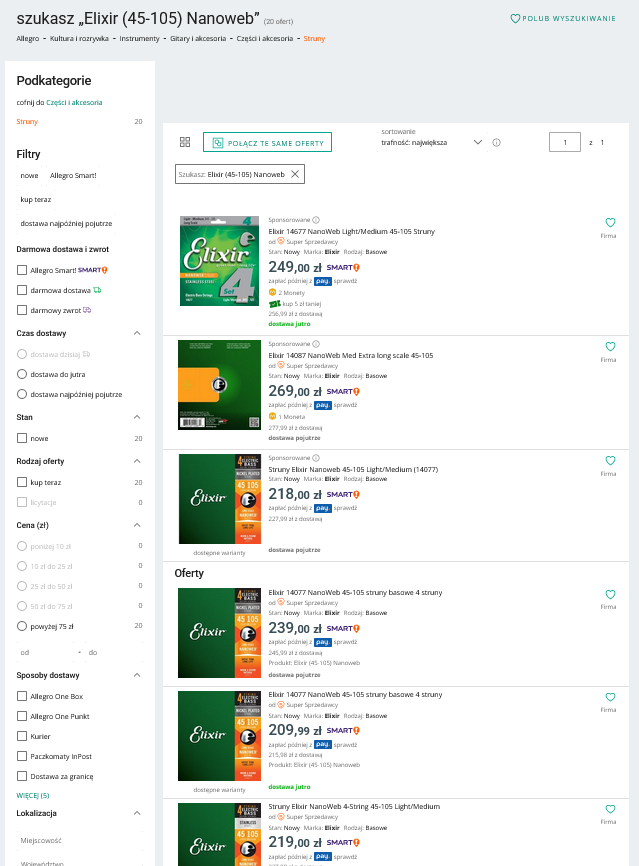Click heart icon on the 209,99 zł offer
The width and height of the screenshot is (639, 866).
pyautogui.click(x=610, y=697)
